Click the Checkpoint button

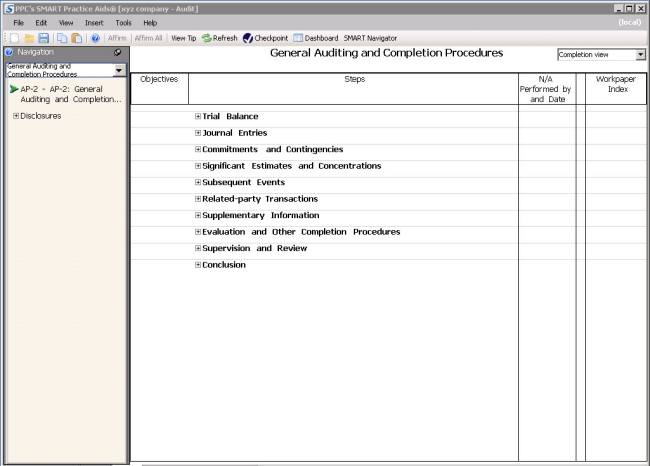coord(266,38)
